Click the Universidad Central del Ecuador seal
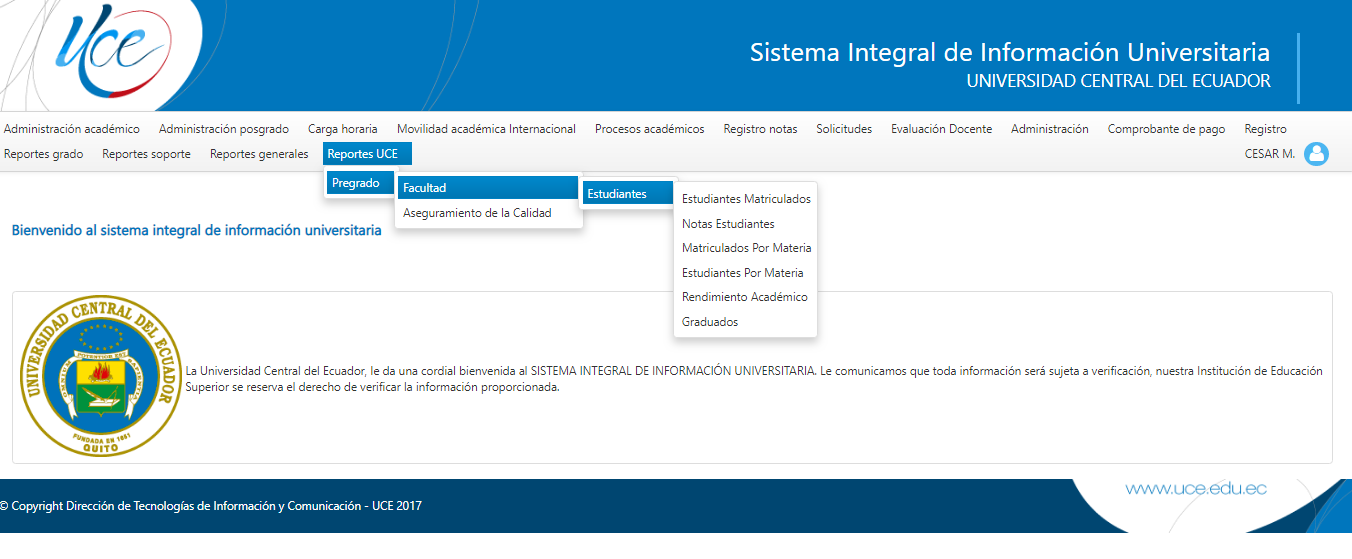Image resolution: width=1352 pixels, height=559 pixels. point(101,377)
